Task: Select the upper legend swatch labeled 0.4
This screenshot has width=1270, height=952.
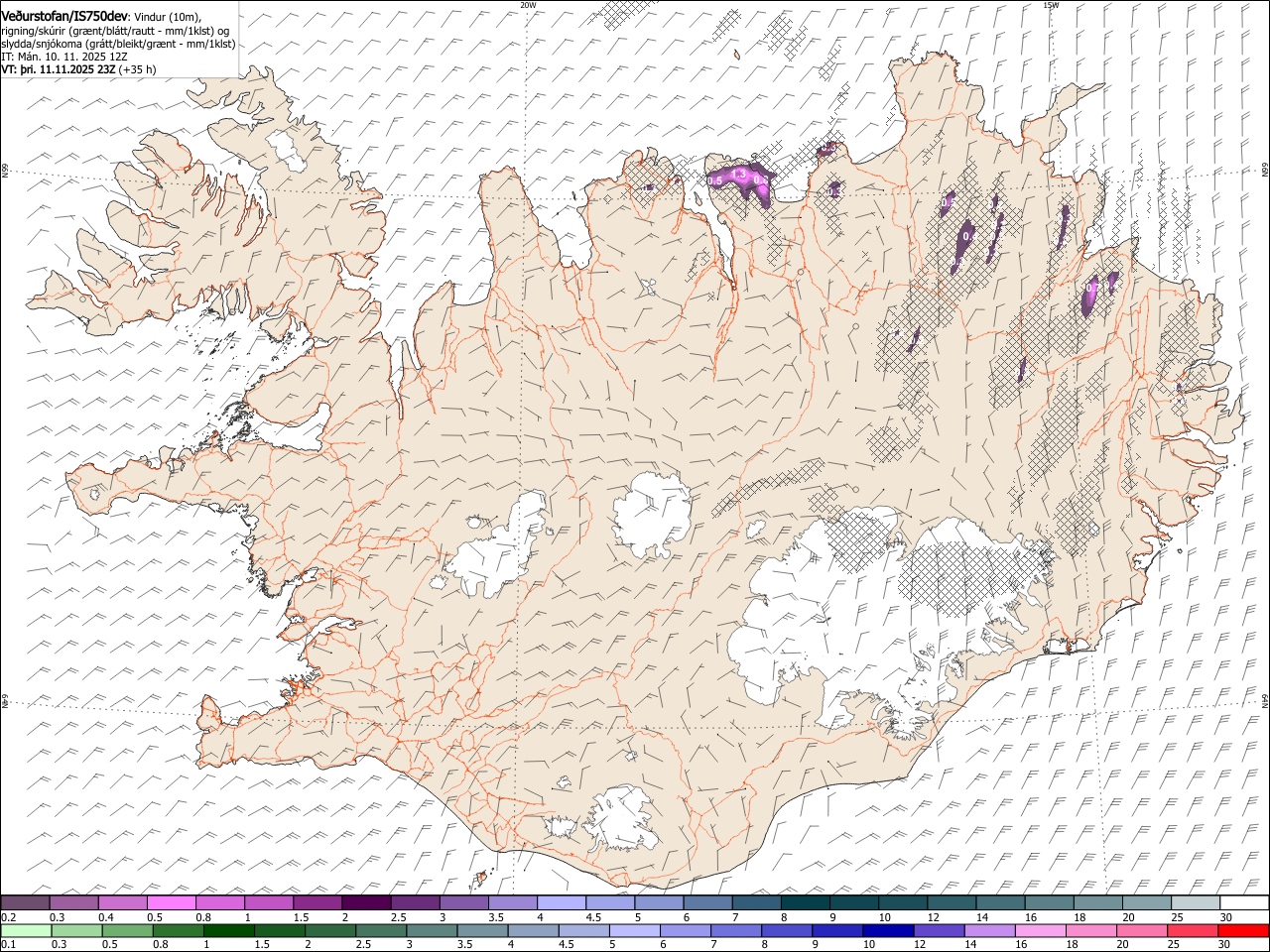Action: tap(122, 902)
